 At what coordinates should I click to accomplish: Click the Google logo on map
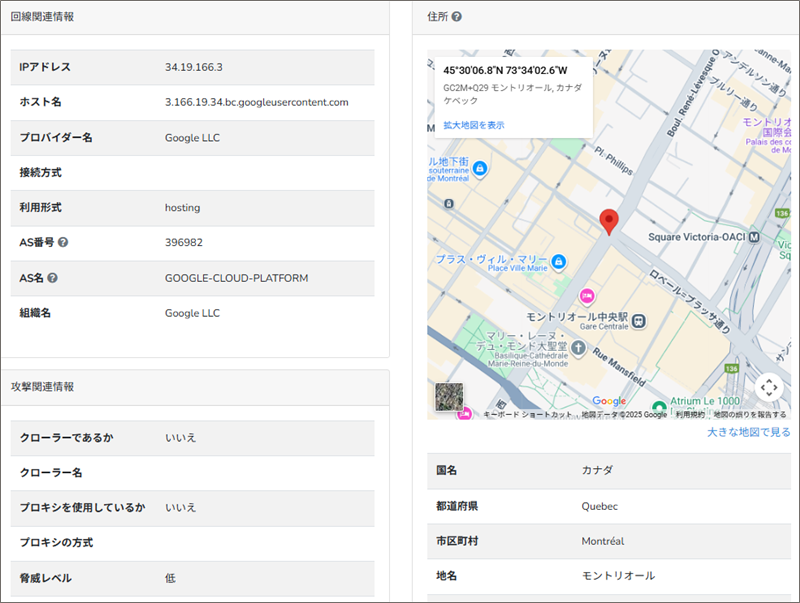coord(608,401)
